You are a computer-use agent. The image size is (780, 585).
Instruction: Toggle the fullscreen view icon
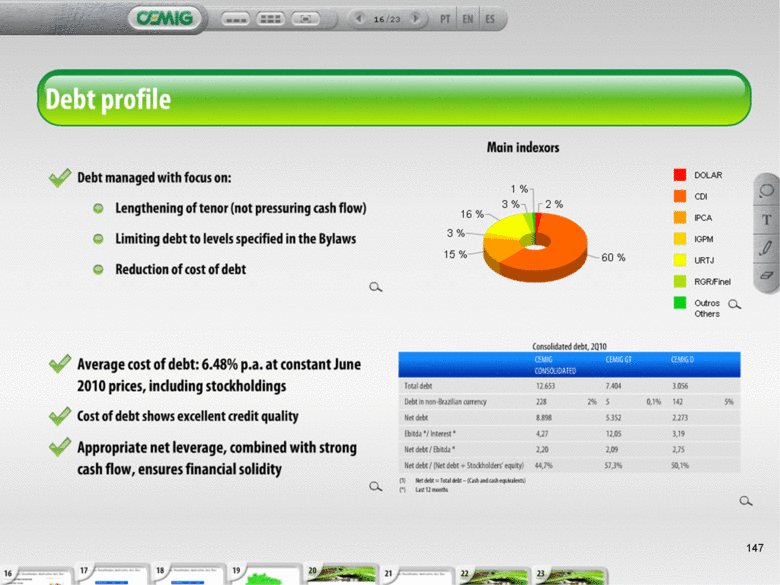click(305, 19)
